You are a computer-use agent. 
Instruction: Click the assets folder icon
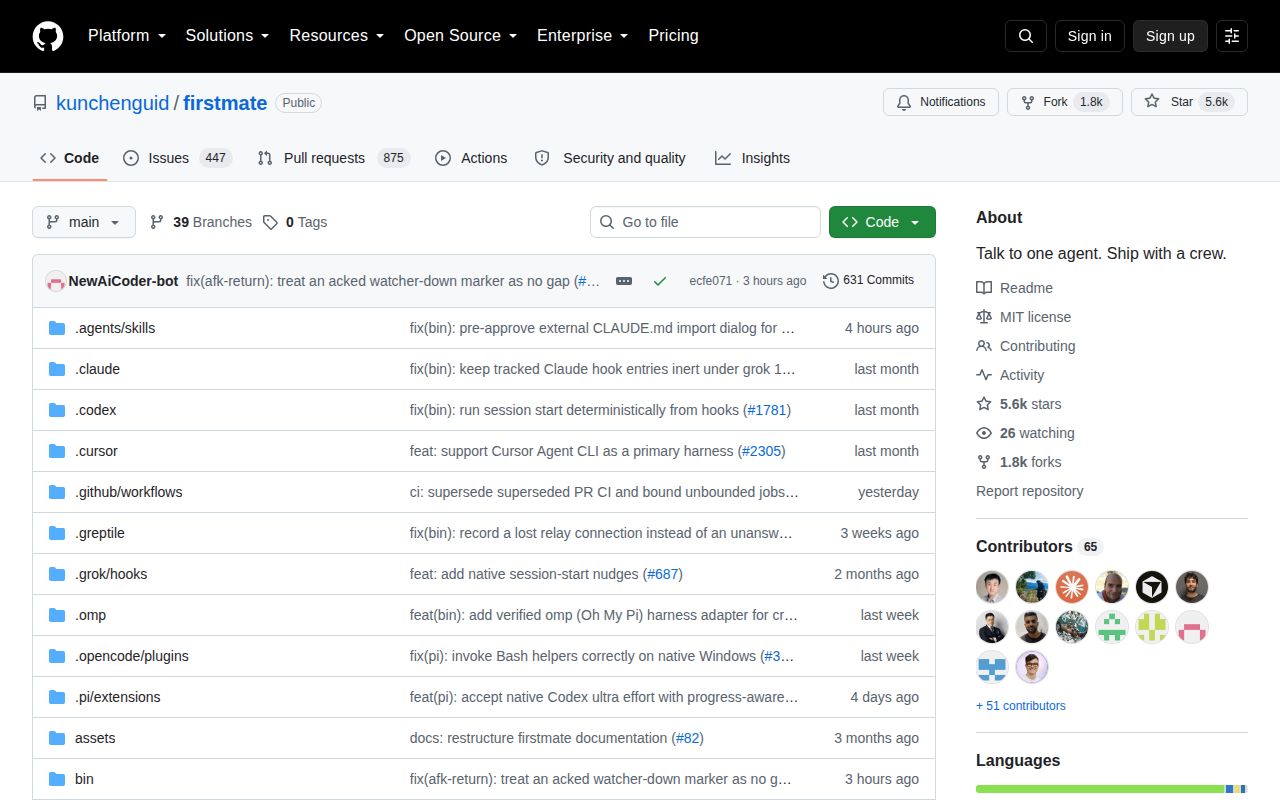point(57,738)
